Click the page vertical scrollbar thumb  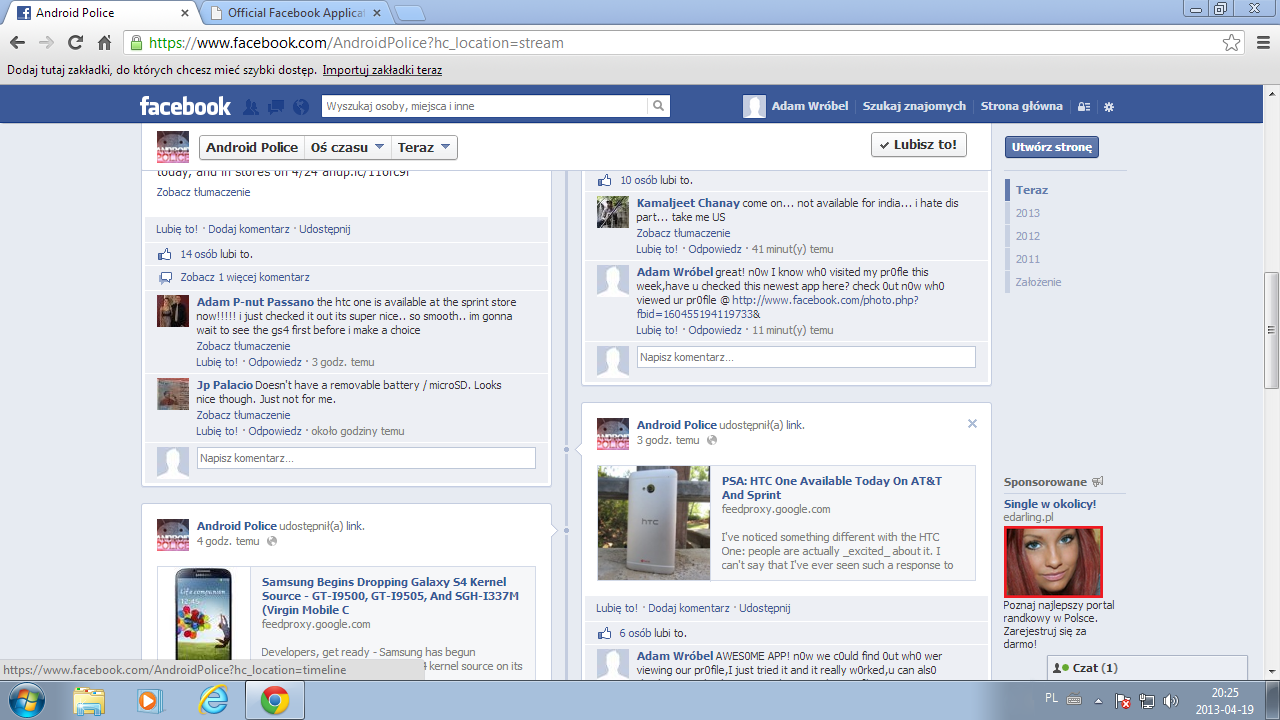1271,330
